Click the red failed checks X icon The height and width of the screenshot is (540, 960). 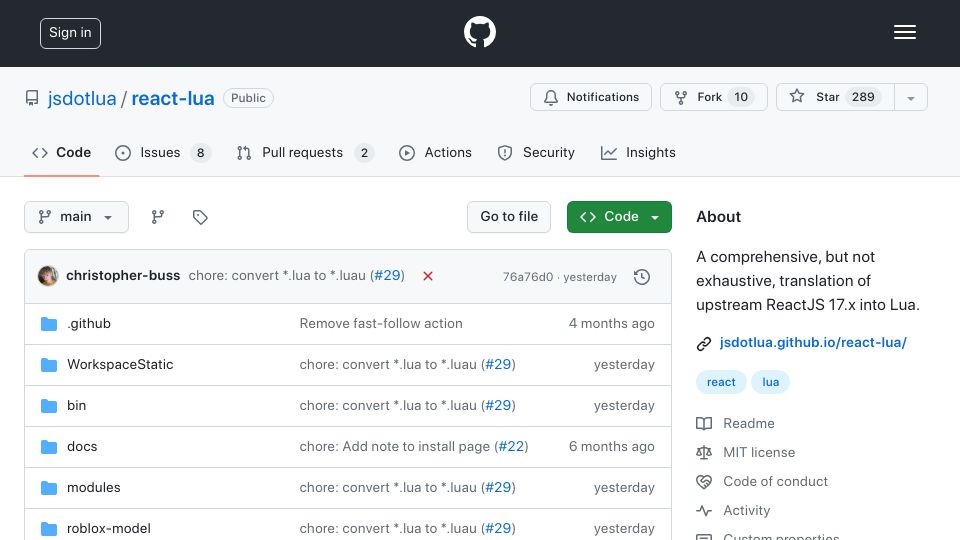click(428, 276)
